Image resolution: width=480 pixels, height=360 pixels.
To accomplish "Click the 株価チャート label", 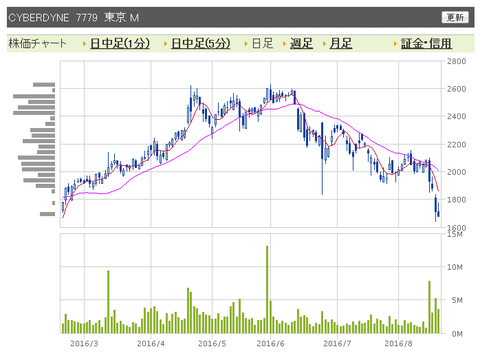I will click(x=37, y=43).
